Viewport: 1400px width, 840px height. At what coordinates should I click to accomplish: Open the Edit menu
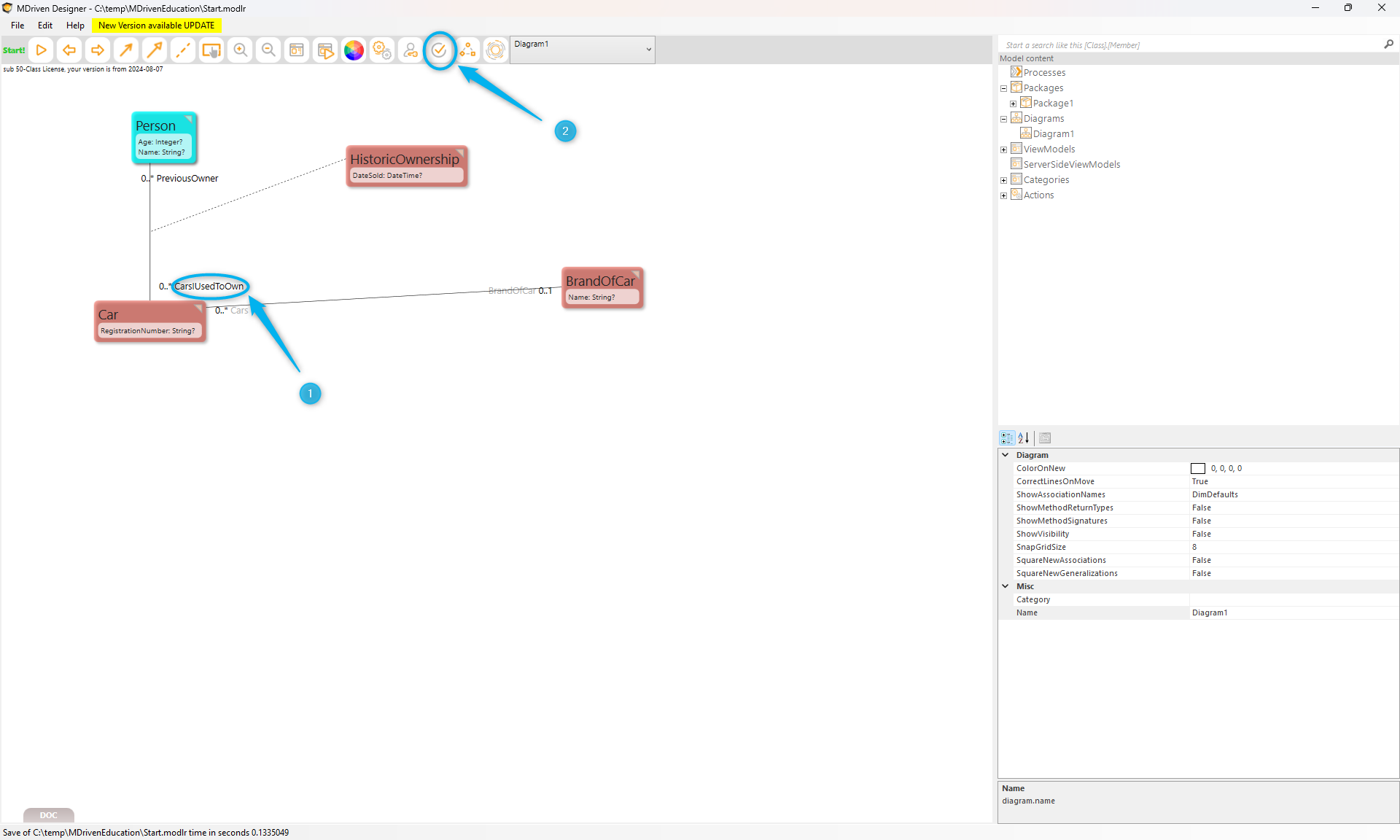pyautogui.click(x=45, y=26)
